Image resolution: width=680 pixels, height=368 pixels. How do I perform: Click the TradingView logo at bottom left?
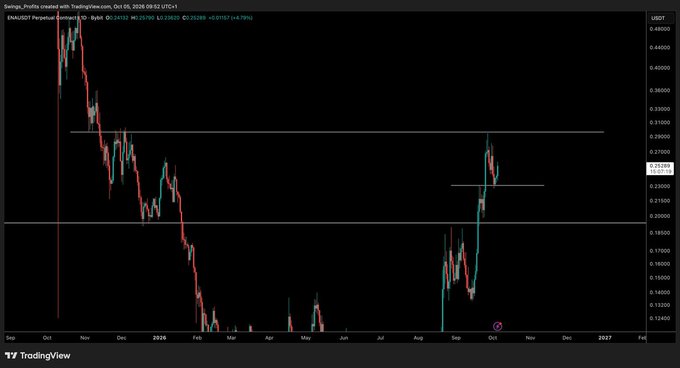(38, 356)
